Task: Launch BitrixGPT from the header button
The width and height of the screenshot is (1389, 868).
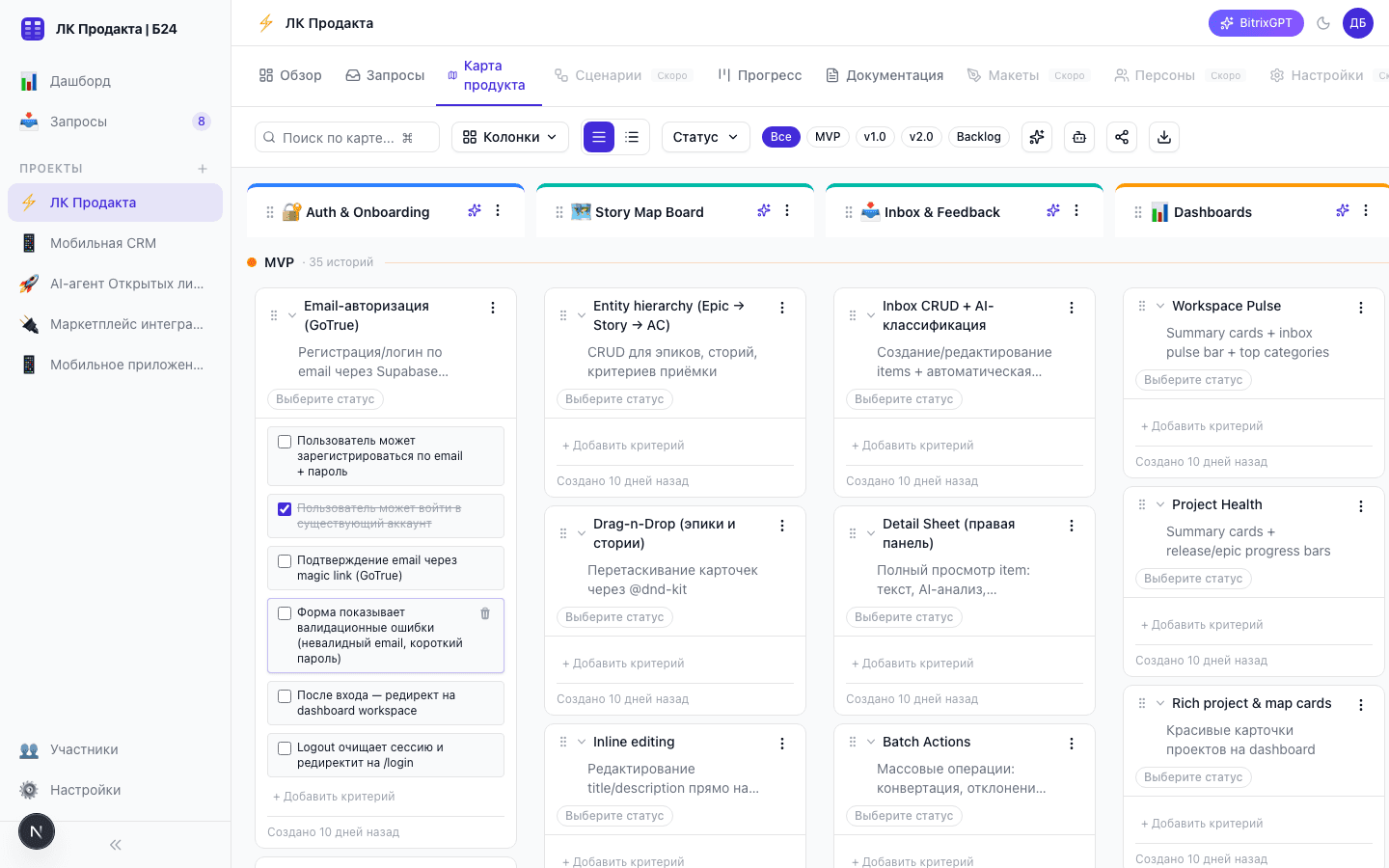Action: 1256,22
